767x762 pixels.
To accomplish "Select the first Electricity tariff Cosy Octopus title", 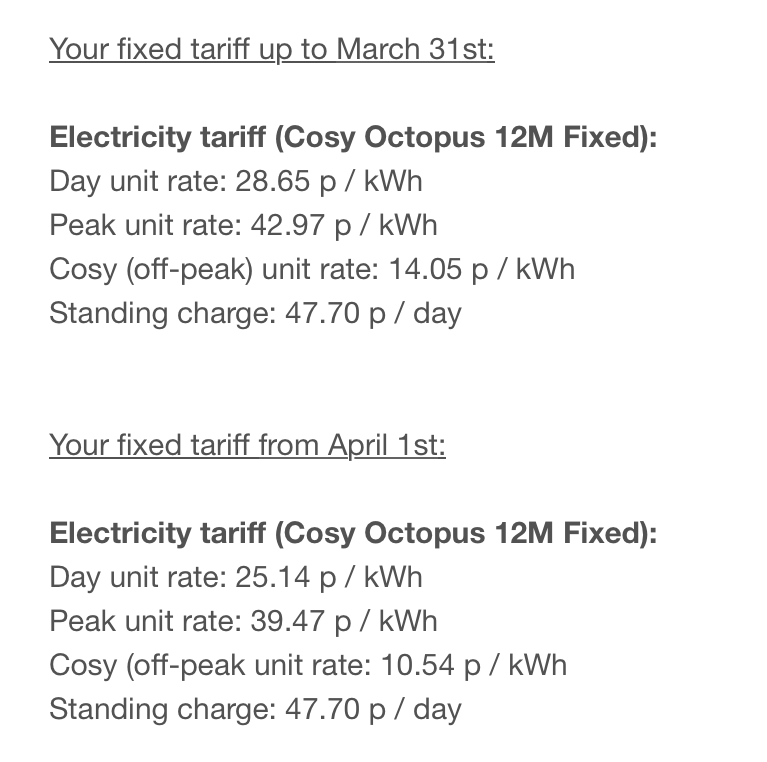I will pos(353,138).
